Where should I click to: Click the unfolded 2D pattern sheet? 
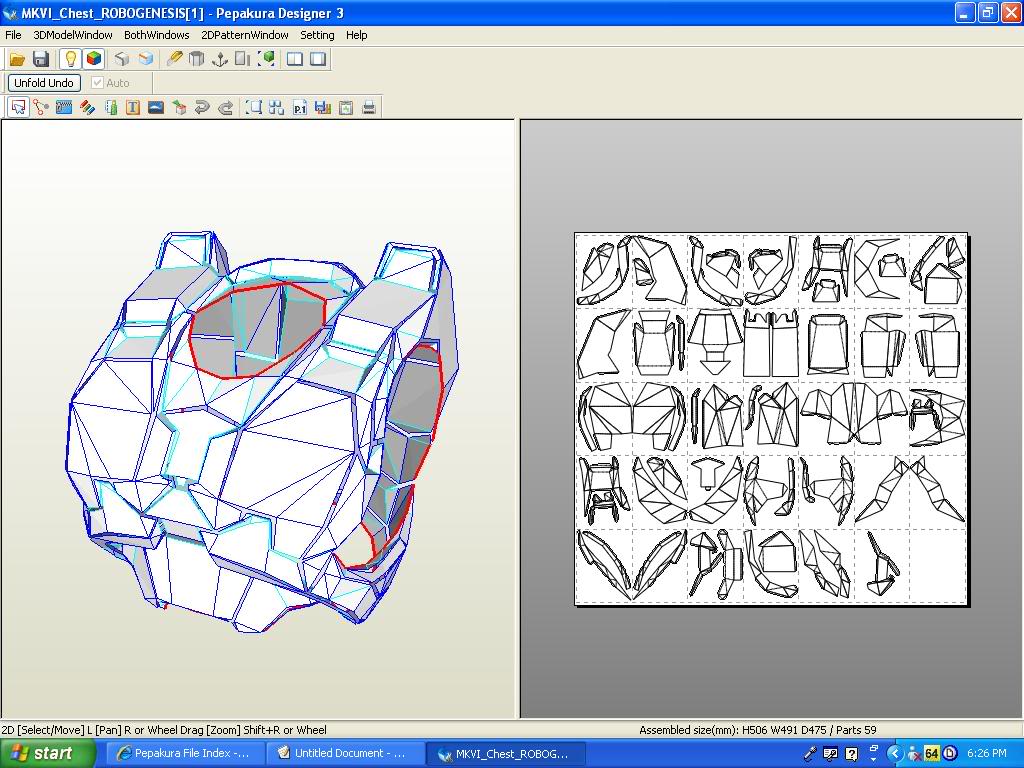pos(771,419)
